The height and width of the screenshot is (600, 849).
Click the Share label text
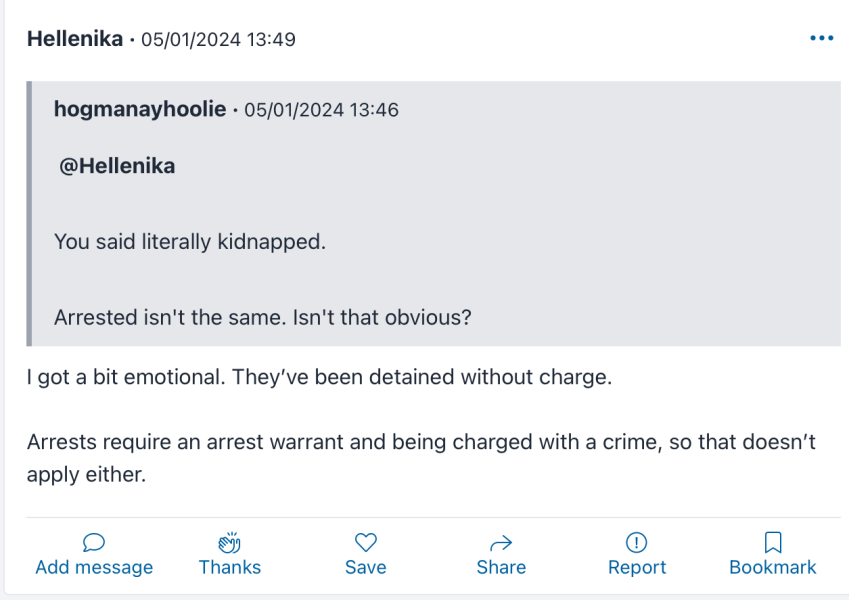coord(501,567)
